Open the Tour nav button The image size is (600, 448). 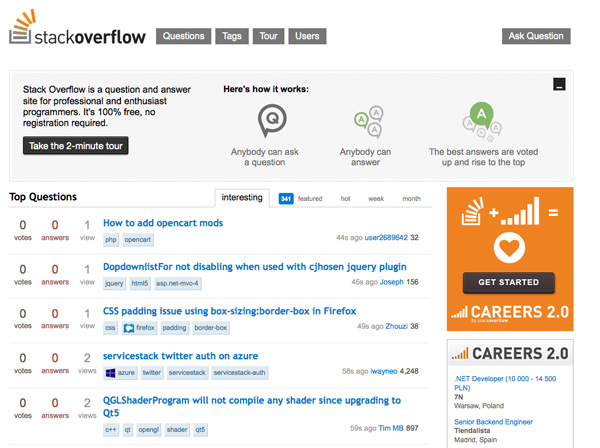(268, 36)
